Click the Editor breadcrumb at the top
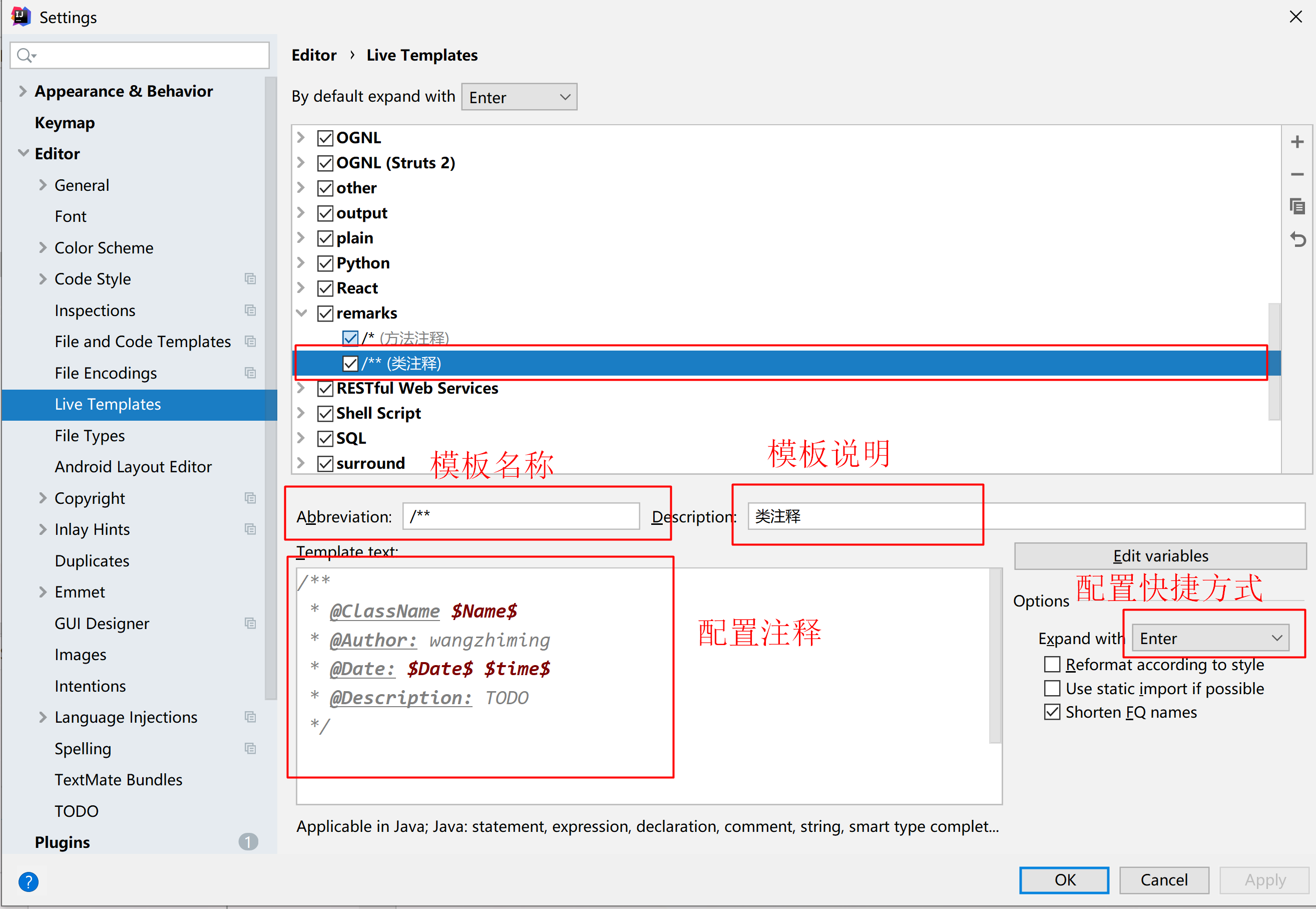The height and width of the screenshot is (909, 1316). pos(314,55)
